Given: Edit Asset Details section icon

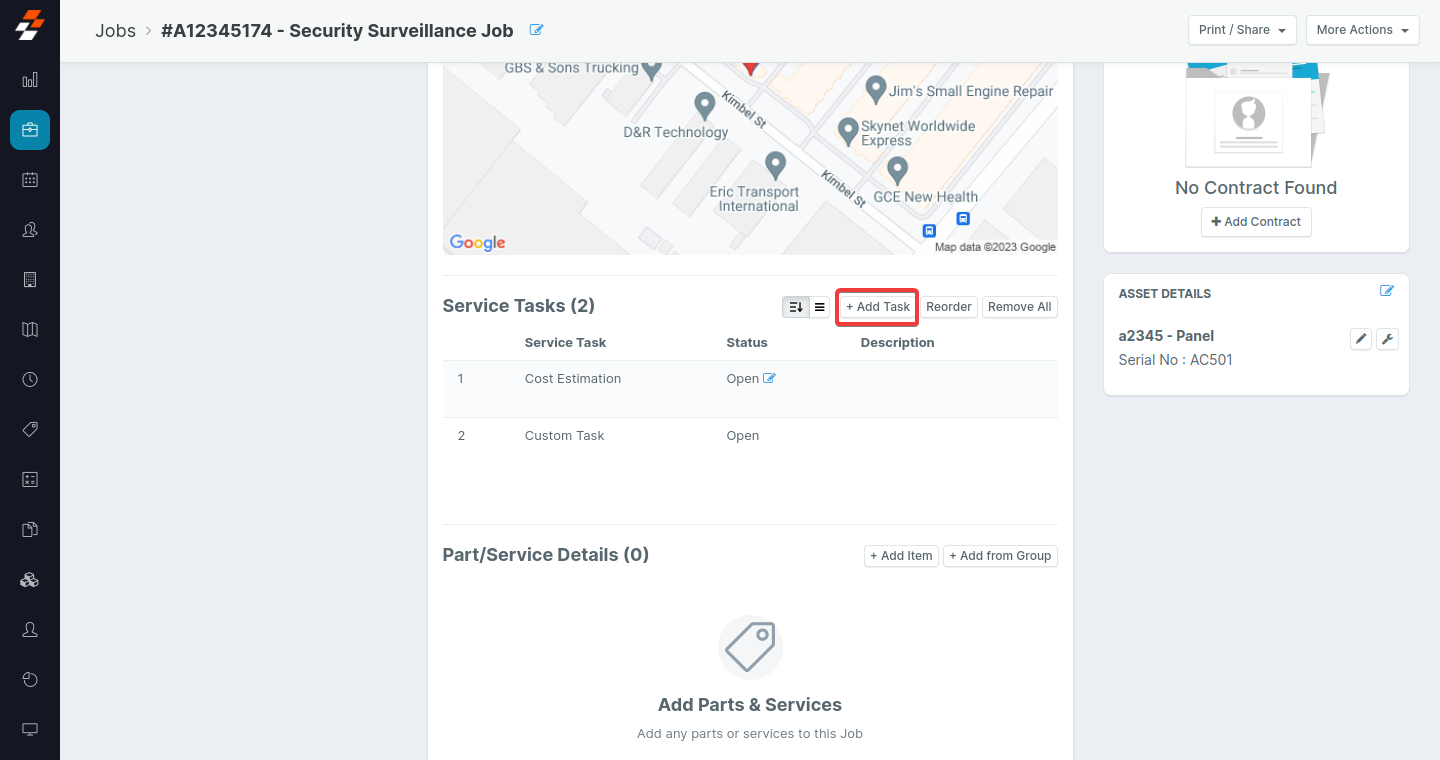Looking at the screenshot, I should (1387, 291).
